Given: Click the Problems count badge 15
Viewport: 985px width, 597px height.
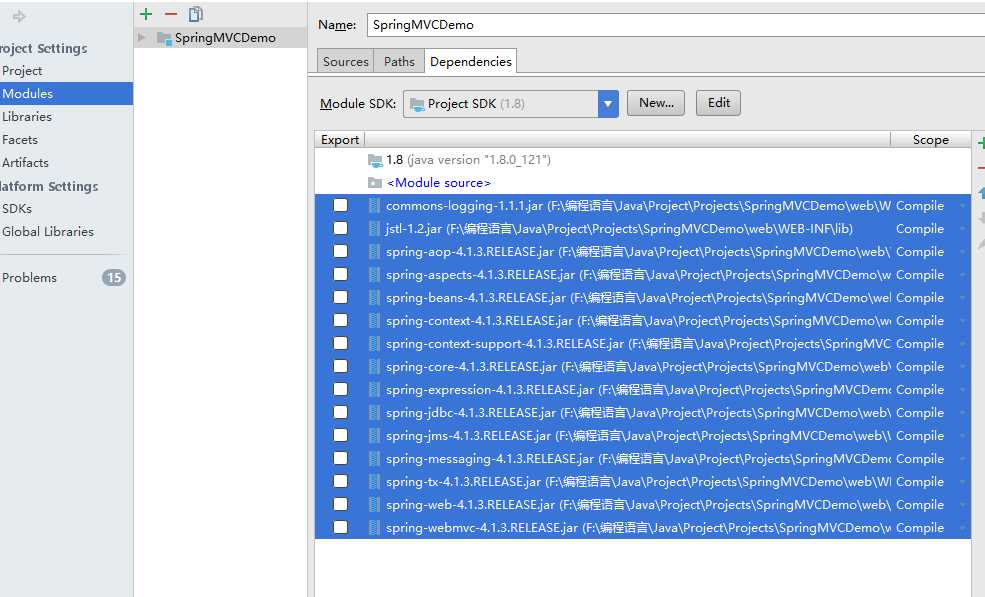Looking at the screenshot, I should click(114, 278).
